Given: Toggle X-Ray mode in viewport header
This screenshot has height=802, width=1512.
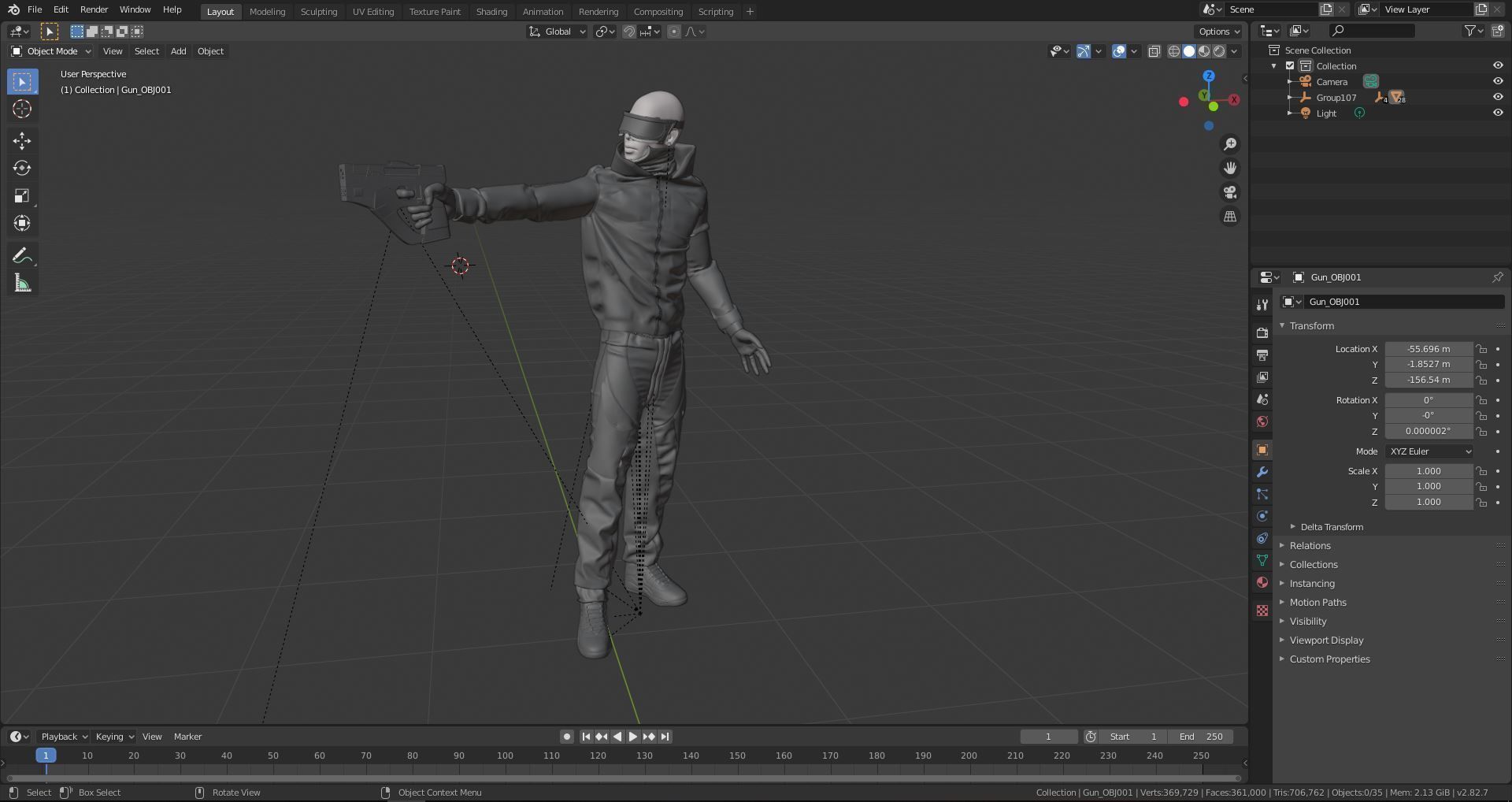Looking at the screenshot, I should click(1154, 51).
